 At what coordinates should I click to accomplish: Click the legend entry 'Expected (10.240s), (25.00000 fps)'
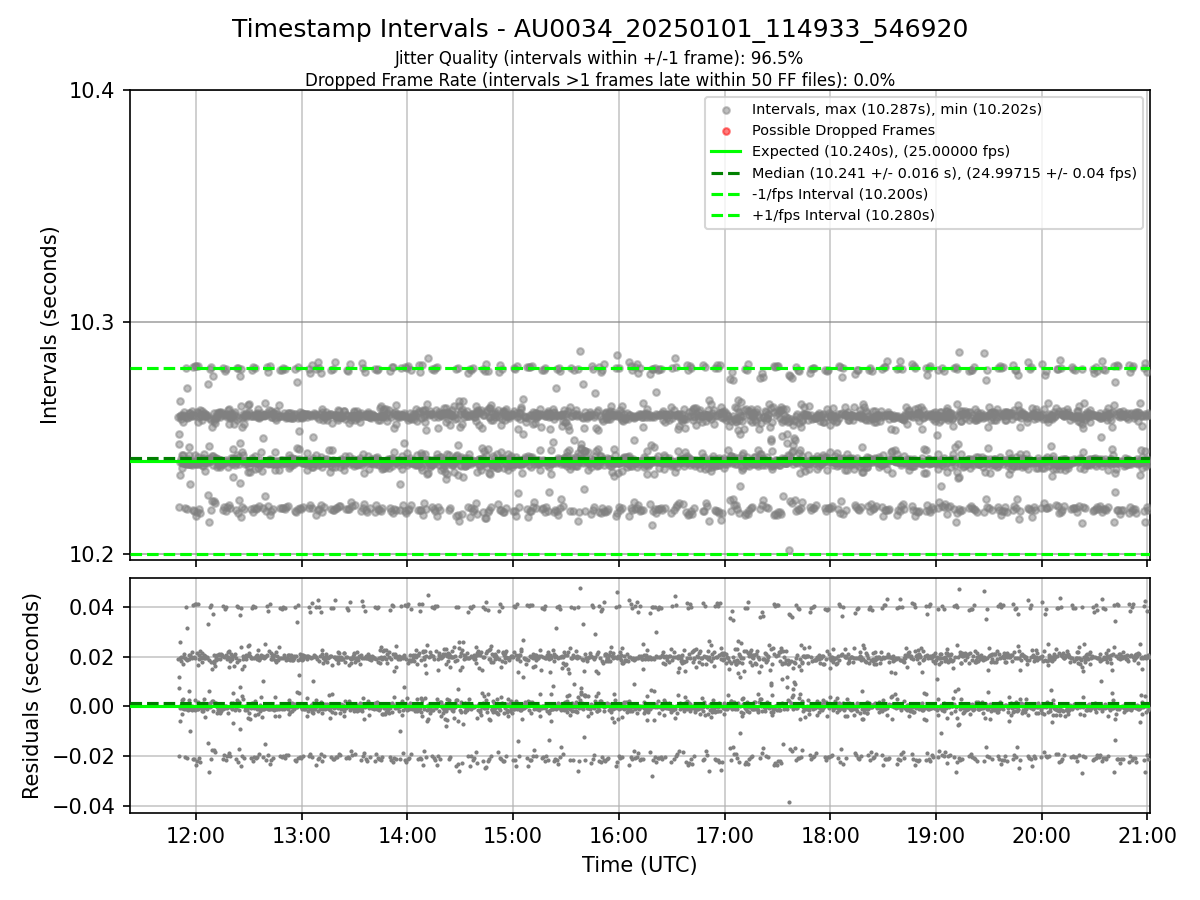coord(881,151)
